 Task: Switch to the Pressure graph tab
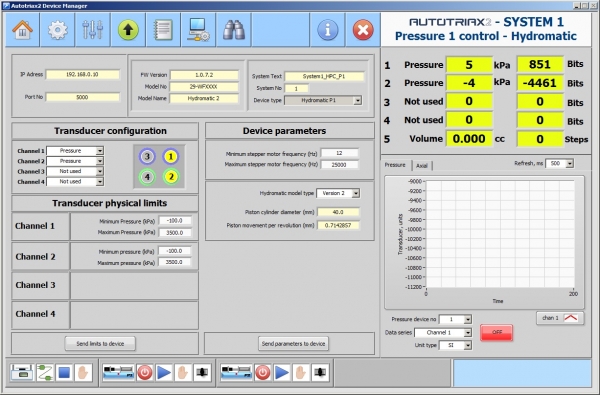click(395, 165)
